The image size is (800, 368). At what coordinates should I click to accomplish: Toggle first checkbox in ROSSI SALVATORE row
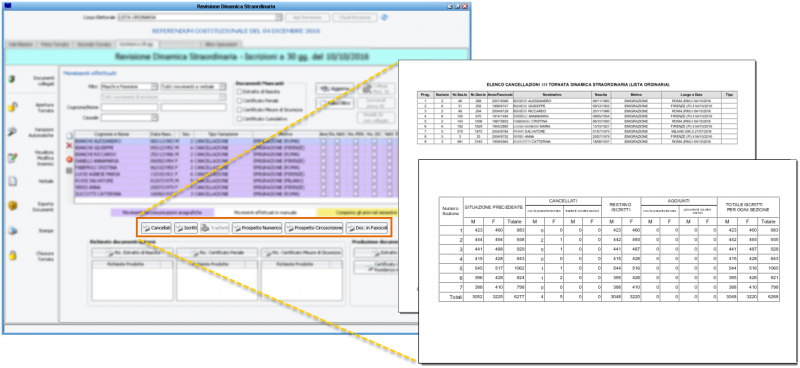[323, 181]
